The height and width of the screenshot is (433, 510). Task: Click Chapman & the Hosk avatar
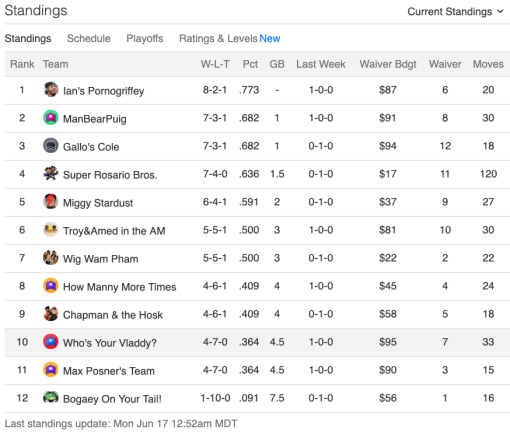tap(51, 313)
